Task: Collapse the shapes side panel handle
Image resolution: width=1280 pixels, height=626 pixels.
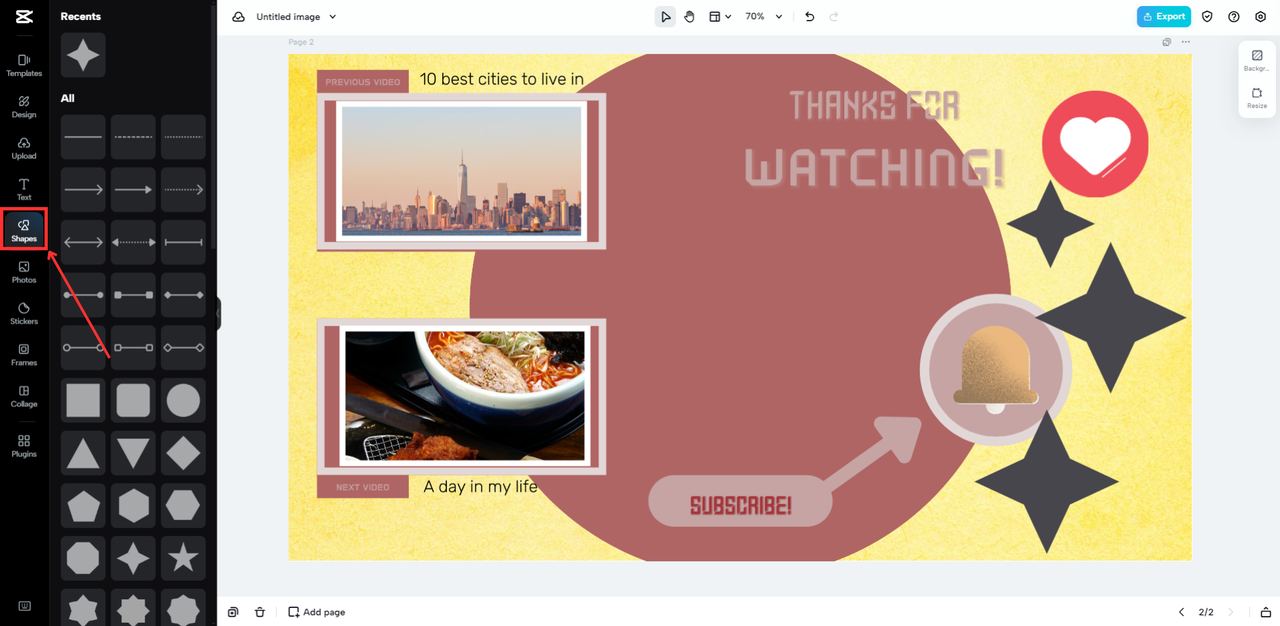Action: point(218,313)
